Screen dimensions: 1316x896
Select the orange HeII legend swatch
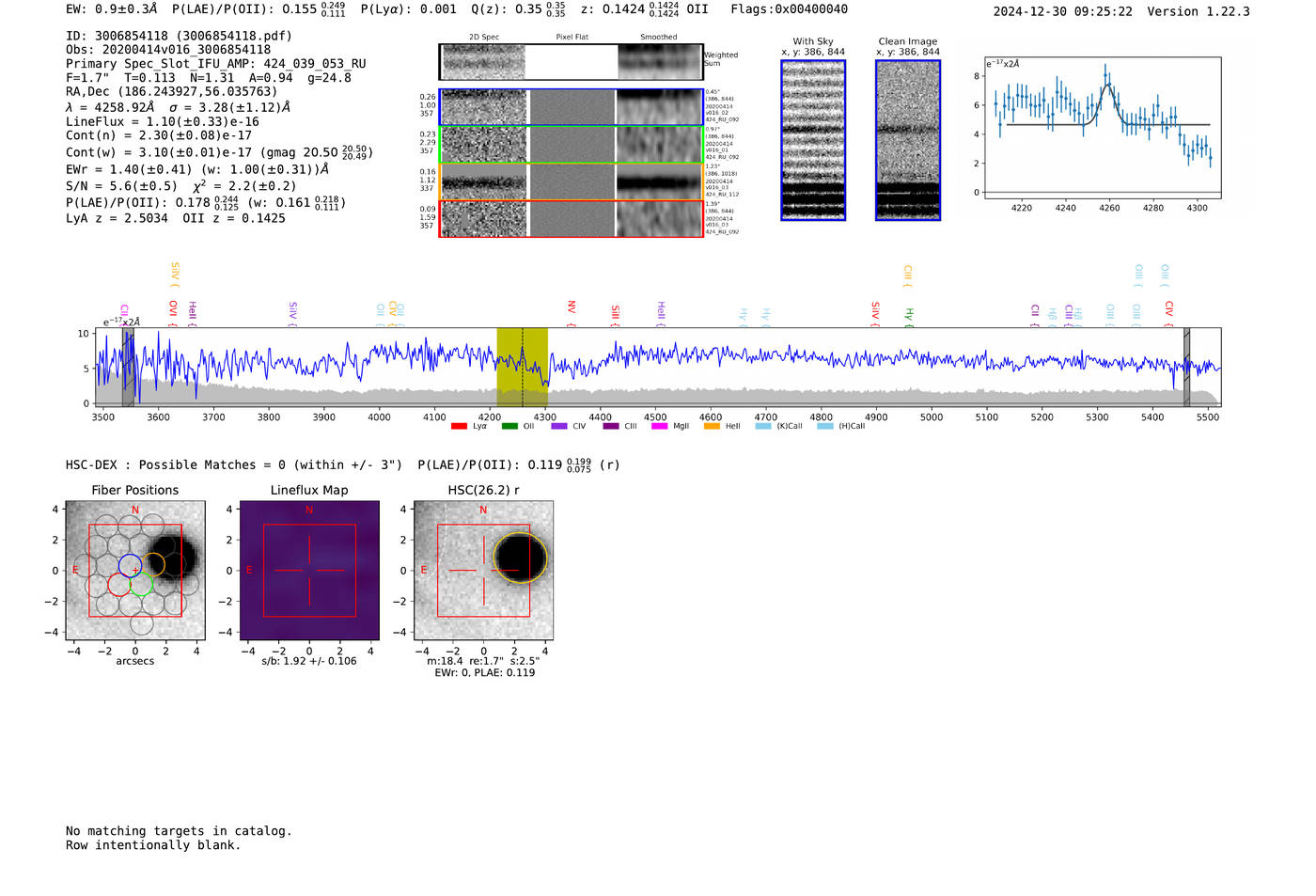tap(712, 427)
